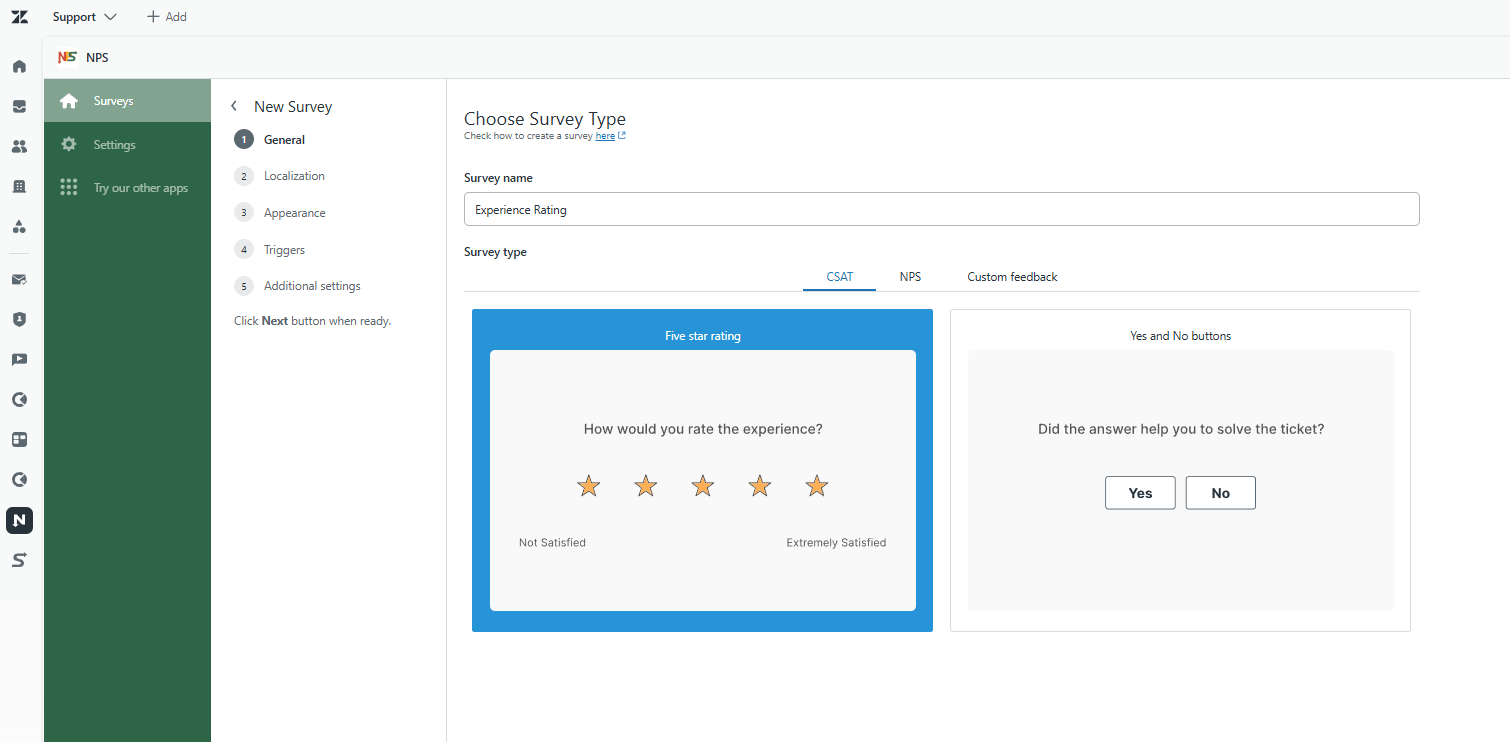Select the fifth star in rating preview
Image resolution: width=1510 pixels, height=742 pixels.
pyautogui.click(x=817, y=486)
